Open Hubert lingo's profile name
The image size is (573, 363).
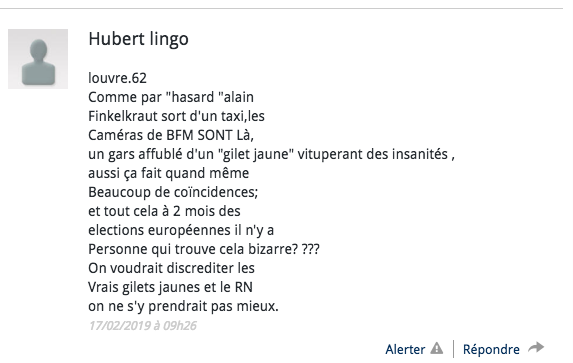[138, 39]
